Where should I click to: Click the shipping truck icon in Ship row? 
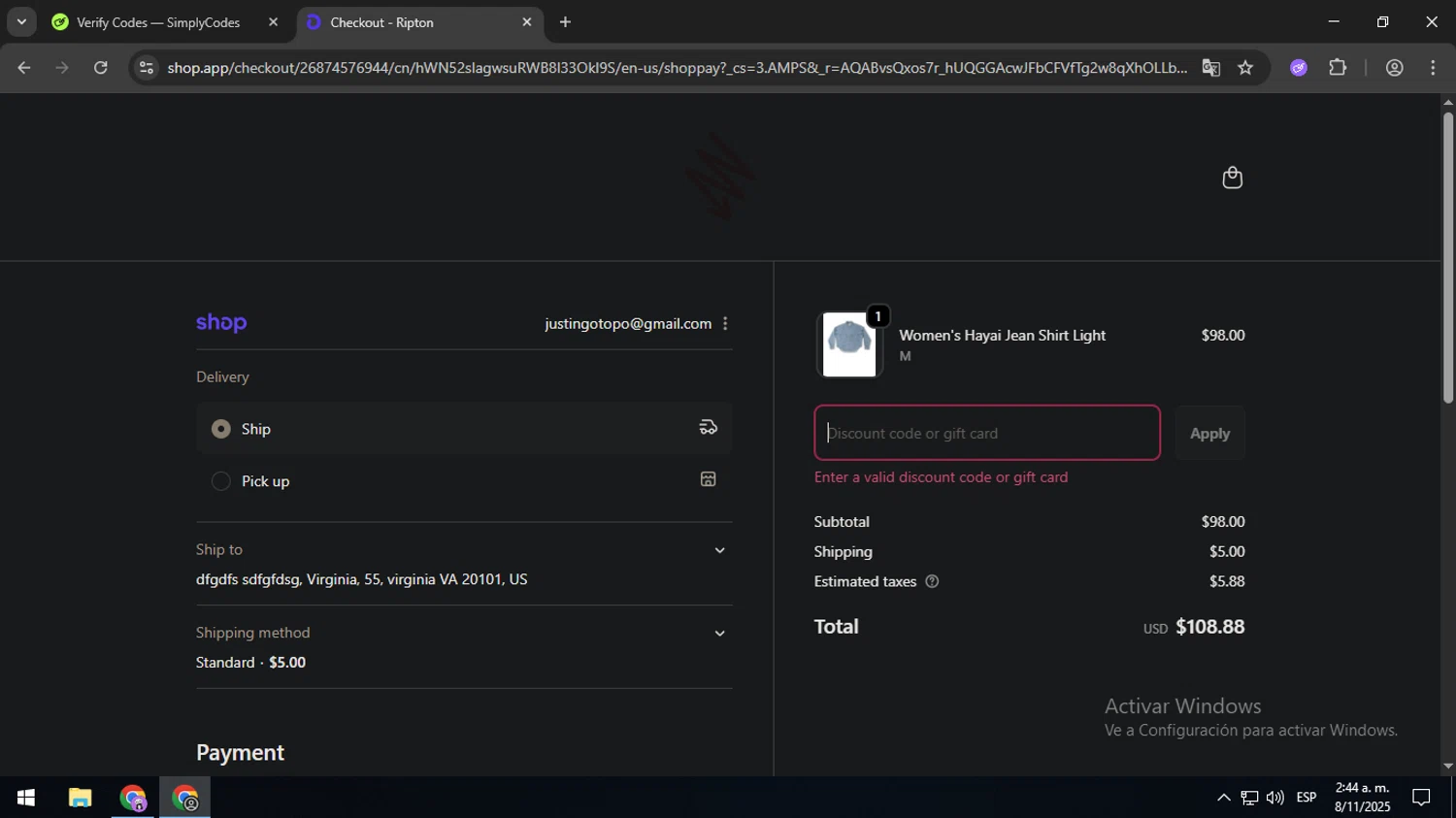tap(709, 428)
